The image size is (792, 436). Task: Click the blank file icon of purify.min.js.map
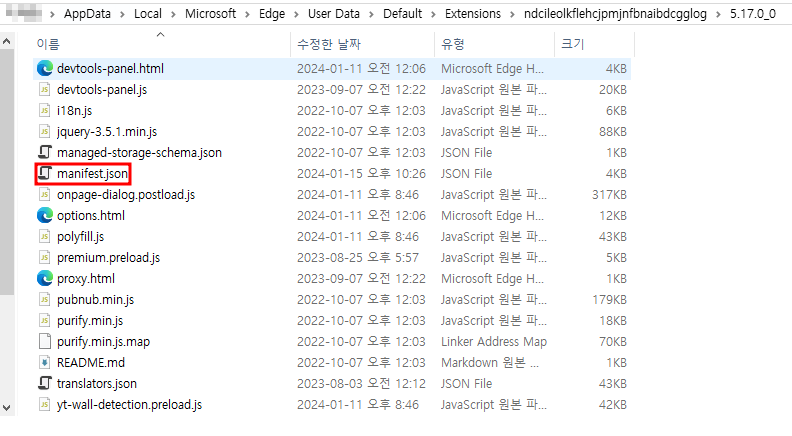pyautogui.click(x=45, y=342)
